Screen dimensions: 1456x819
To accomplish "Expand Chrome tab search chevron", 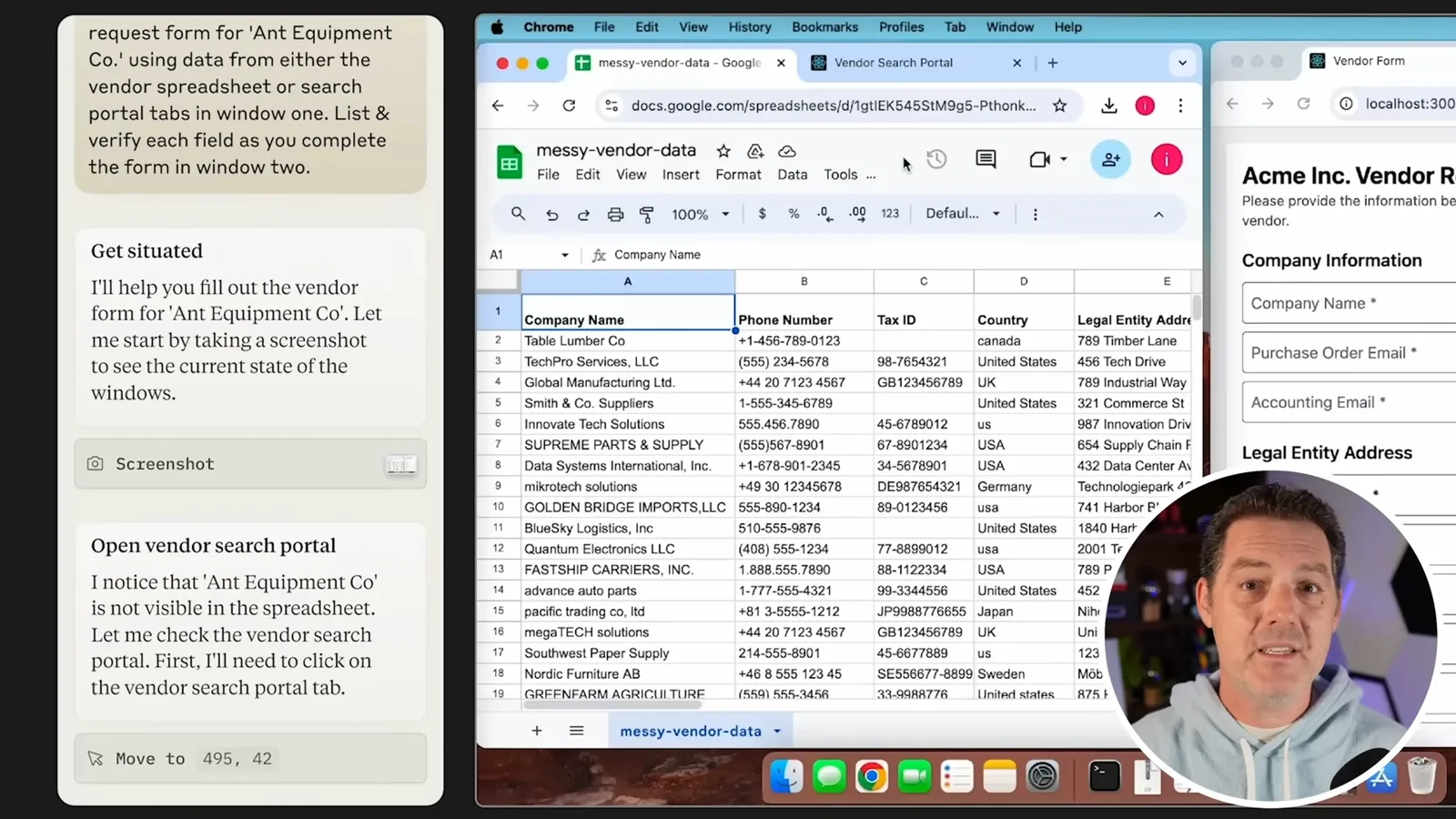I will tap(1182, 63).
